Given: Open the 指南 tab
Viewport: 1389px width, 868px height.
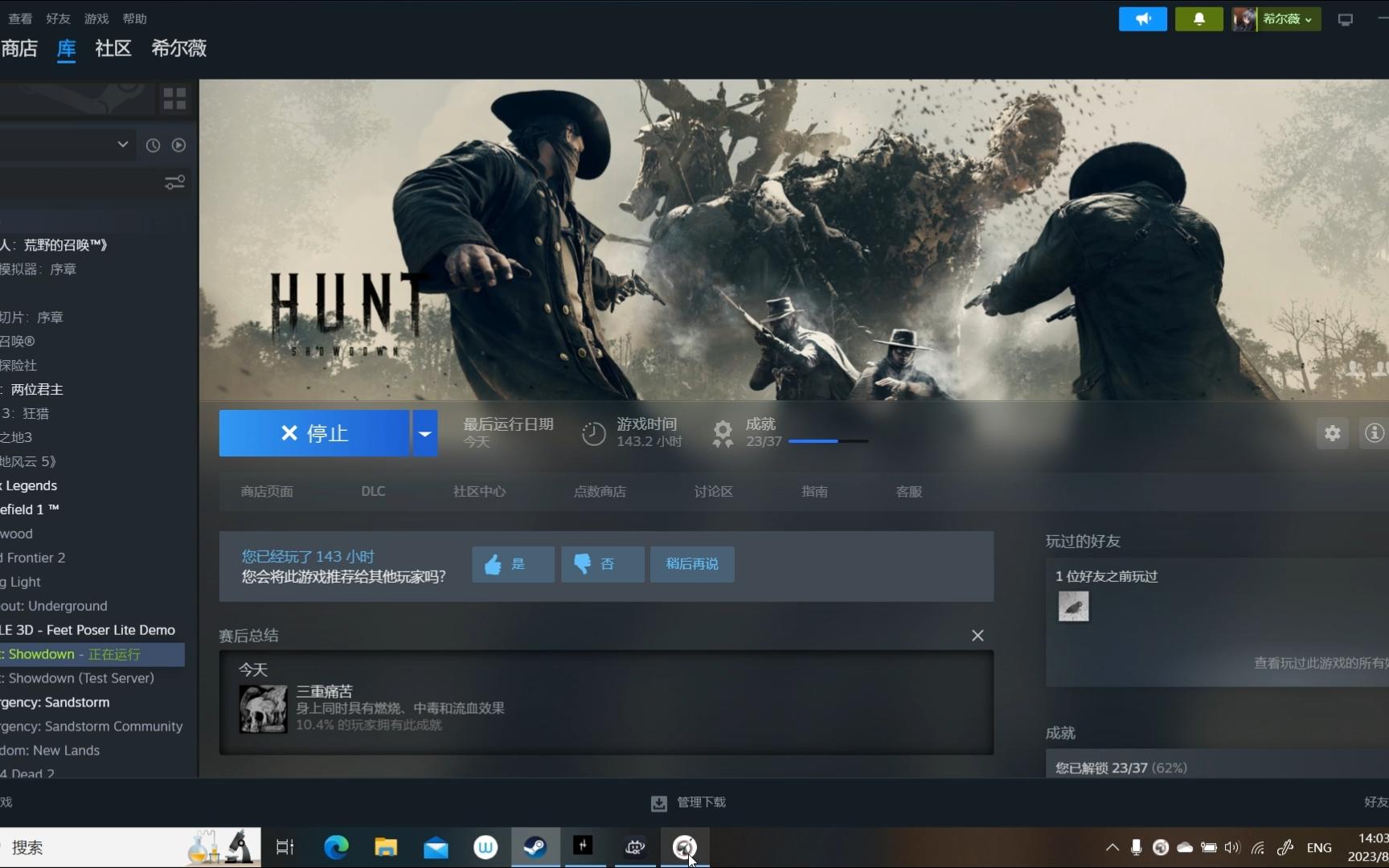Looking at the screenshot, I should coord(814,491).
